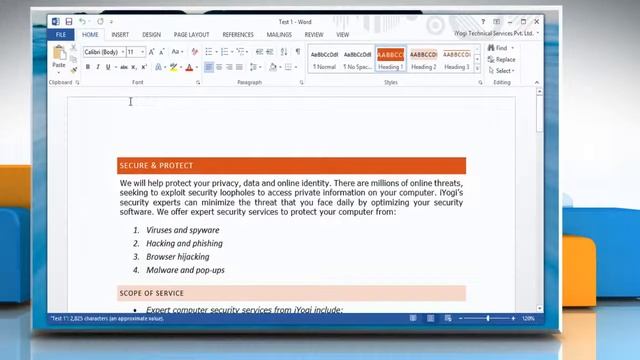Open the Paste options dropdown arrow
Viewport: 640px width, 360px height.
(x=59, y=73)
